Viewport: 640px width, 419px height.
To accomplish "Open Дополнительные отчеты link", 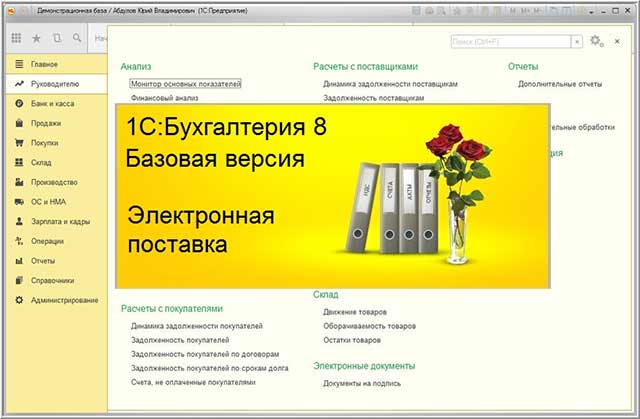I will (x=560, y=84).
